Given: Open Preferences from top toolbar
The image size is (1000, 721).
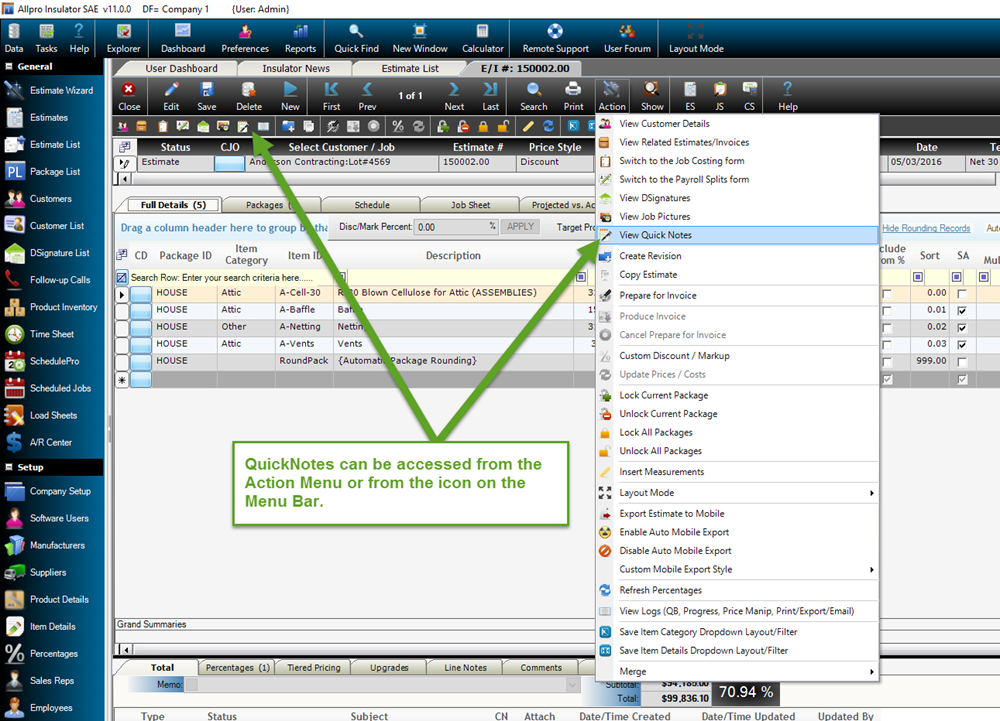Looking at the screenshot, I should (x=245, y=38).
